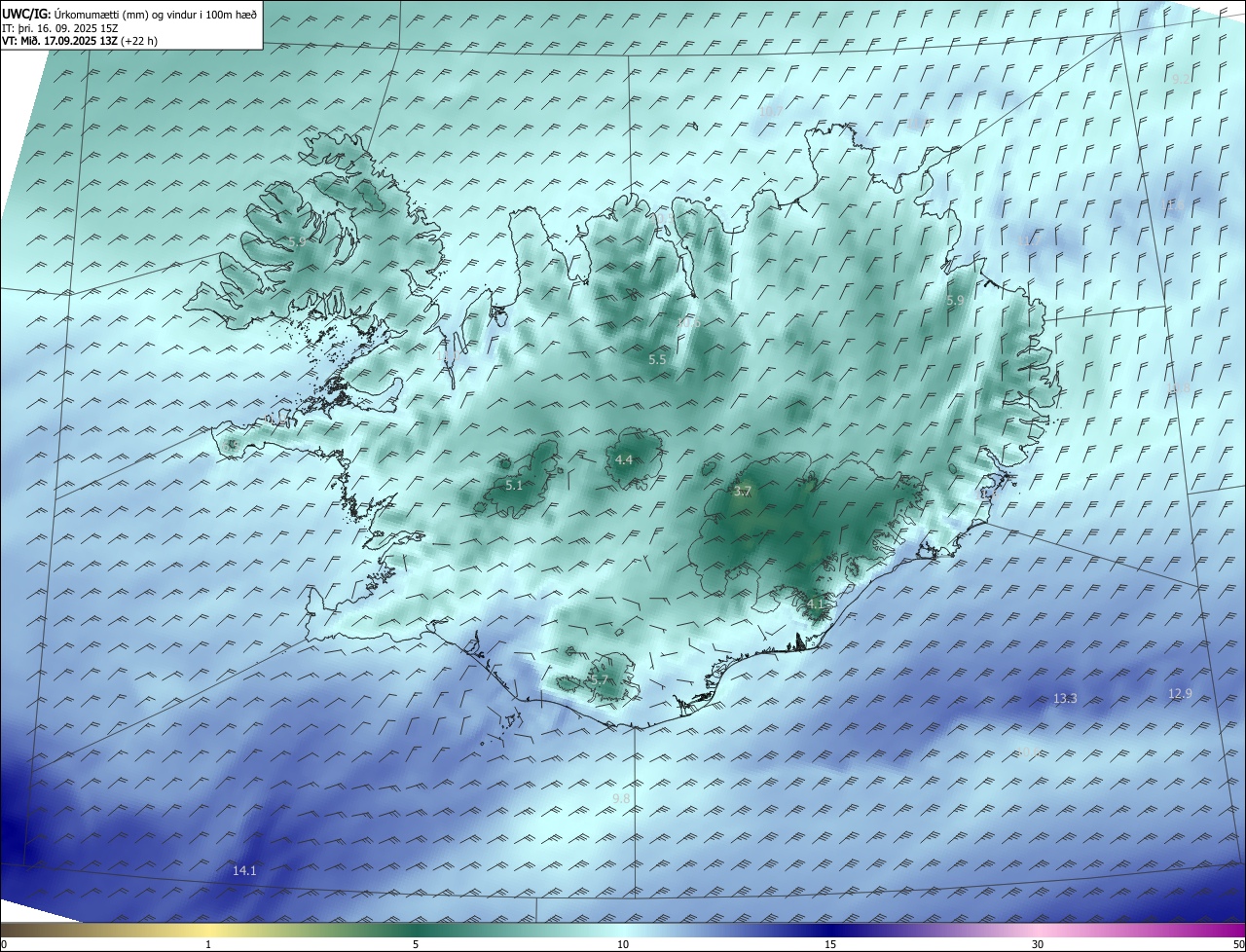Select the 5.5 value in north Iceland
Image resolution: width=1246 pixels, height=952 pixels.
click(x=657, y=360)
